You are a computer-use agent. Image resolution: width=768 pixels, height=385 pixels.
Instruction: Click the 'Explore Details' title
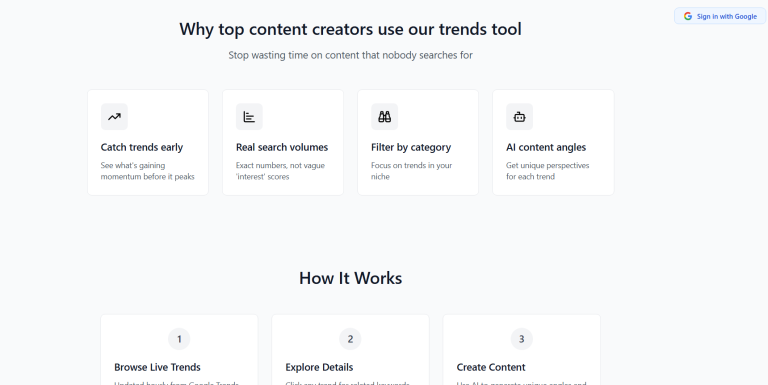coord(319,367)
